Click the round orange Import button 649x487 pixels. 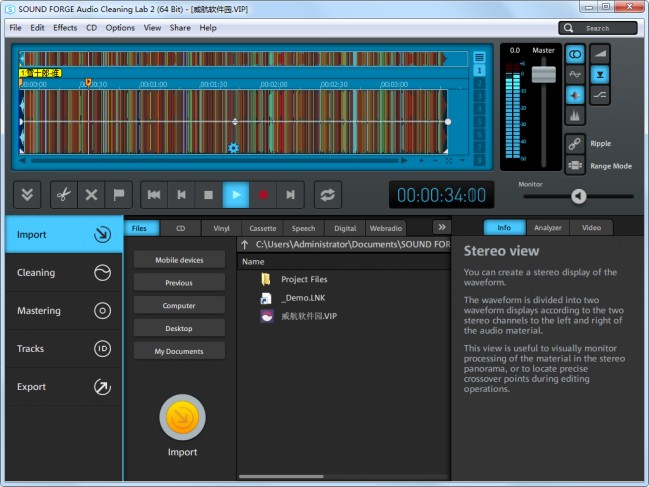click(183, 417)
